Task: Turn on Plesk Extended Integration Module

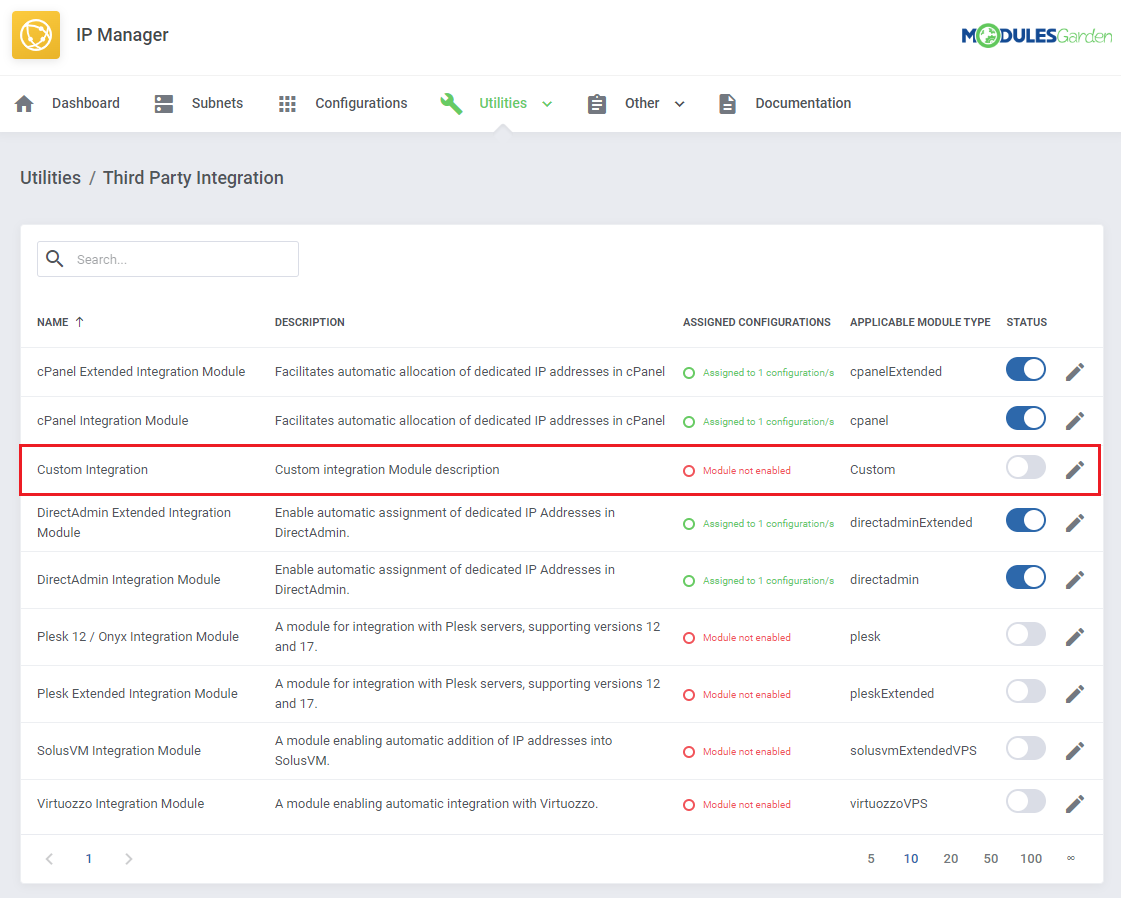Action: [x=1025, y=691]
